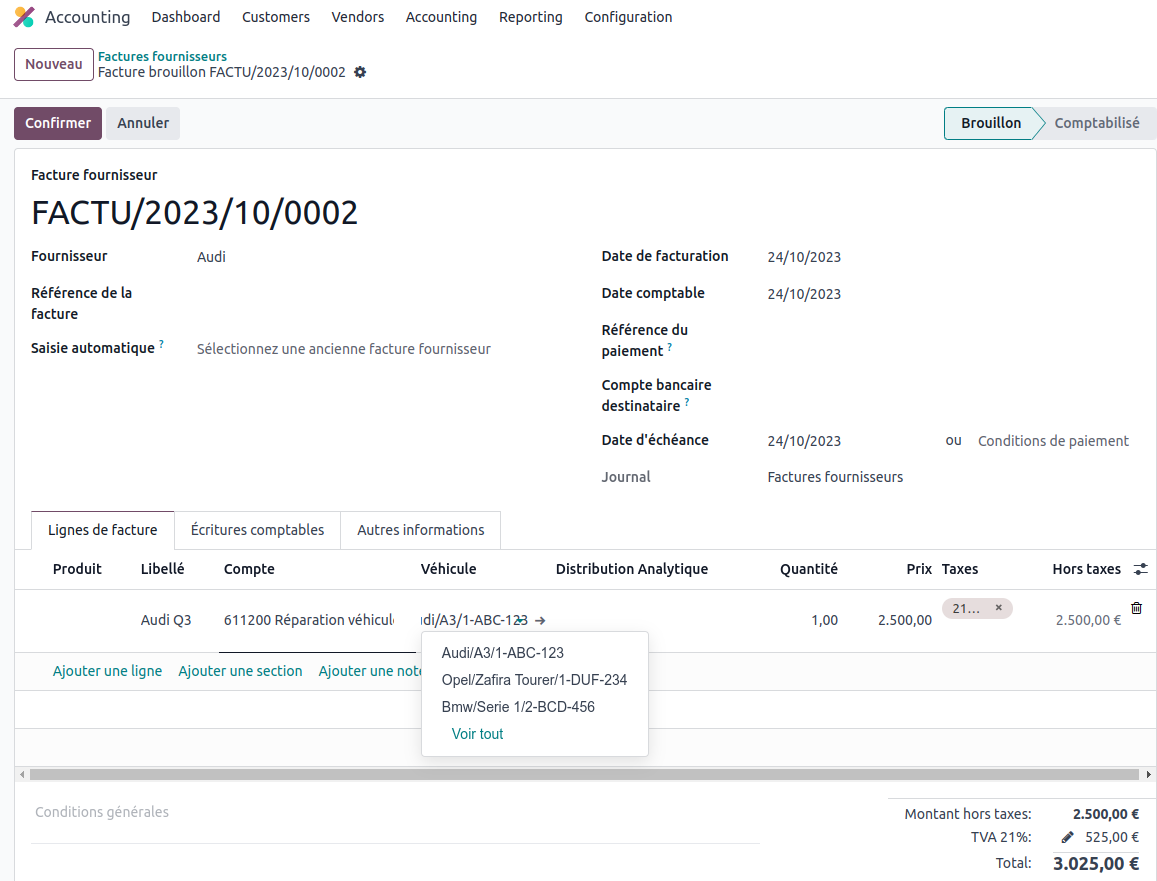Click the Total 3.025,00 € amount
The image size is (1157, 881).
click(1096, 863)
